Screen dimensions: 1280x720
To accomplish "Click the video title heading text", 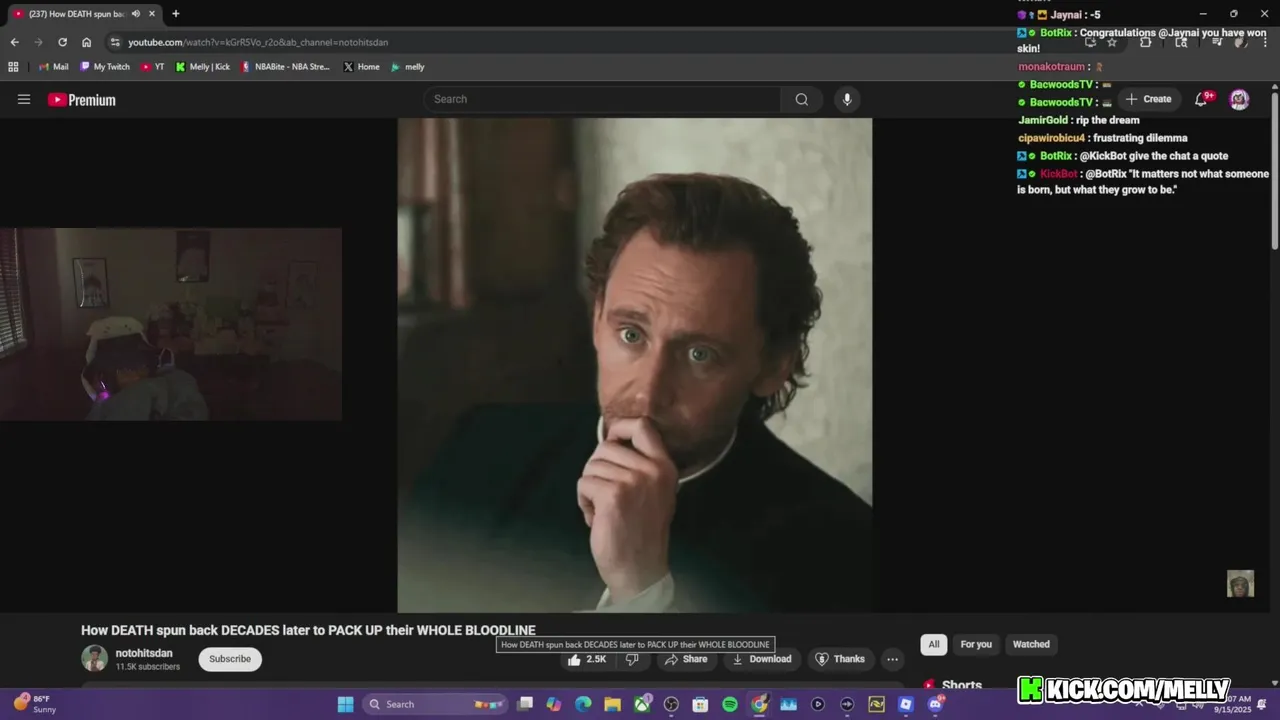I will coord(308,630).
